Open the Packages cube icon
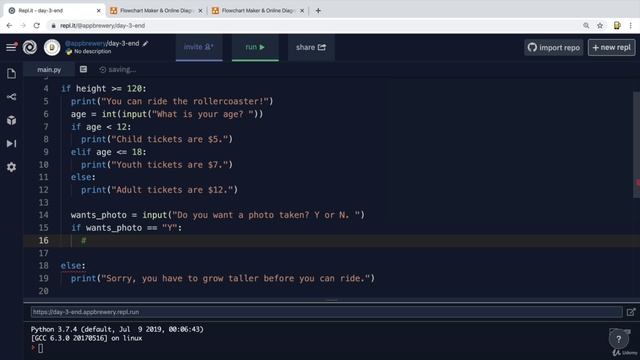Viewport: 640px width, 360px height. click(11, 120)
